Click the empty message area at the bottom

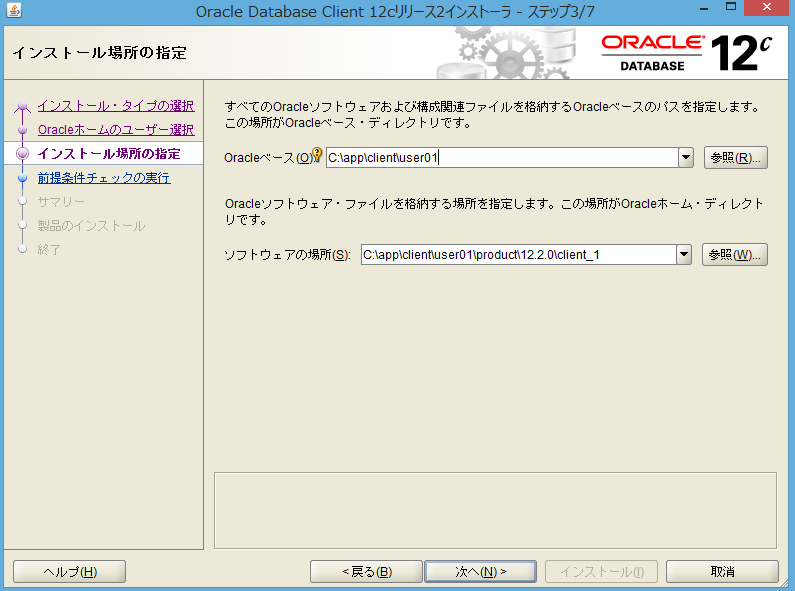pyautogui.click(x=495, y=510)
